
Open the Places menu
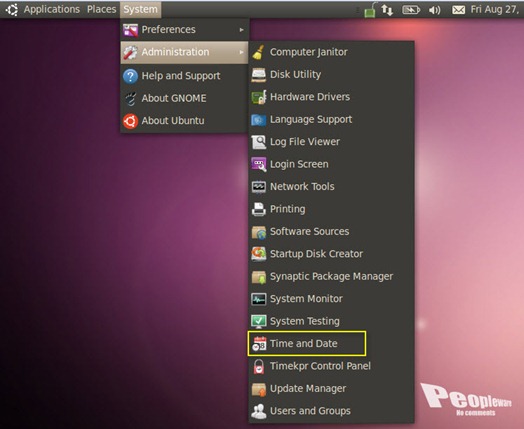pos(101,9)
